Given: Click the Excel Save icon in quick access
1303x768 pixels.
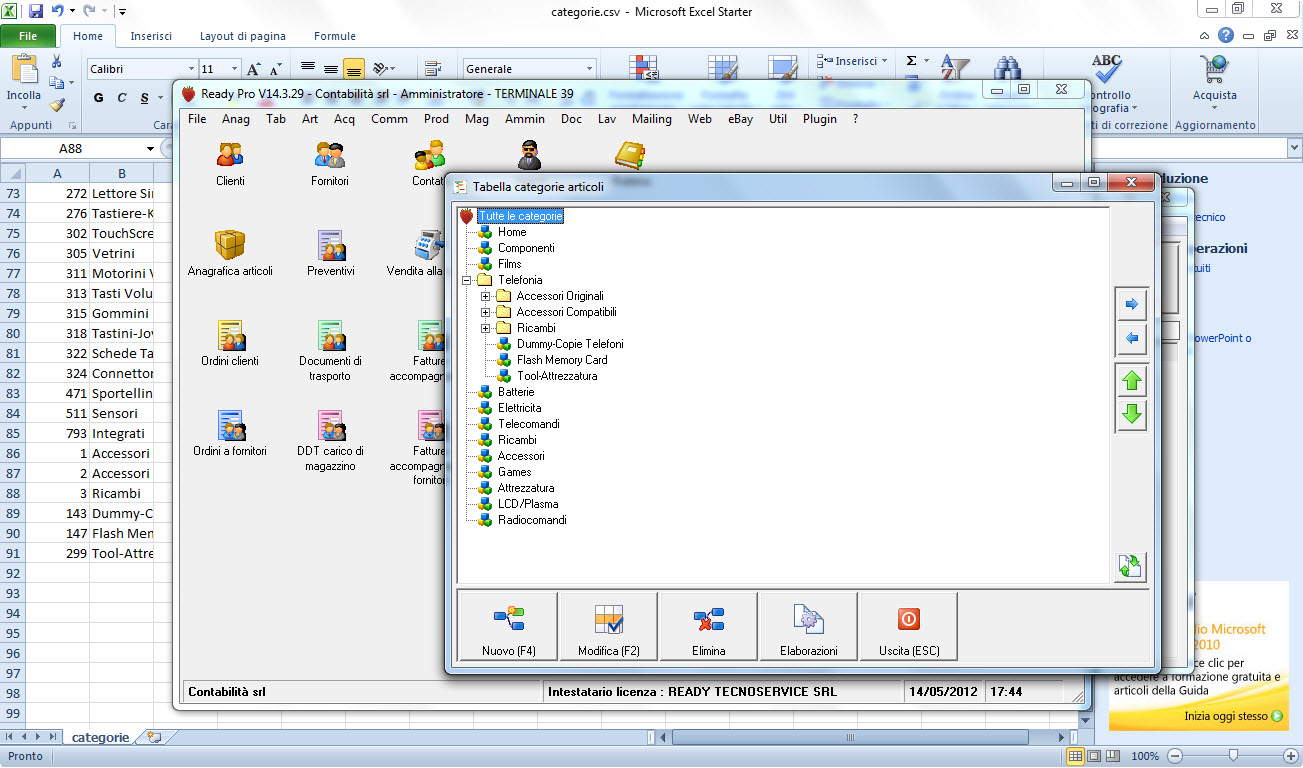Looking at the screenshot, I should pyautogui.click(x=36, y=11).
